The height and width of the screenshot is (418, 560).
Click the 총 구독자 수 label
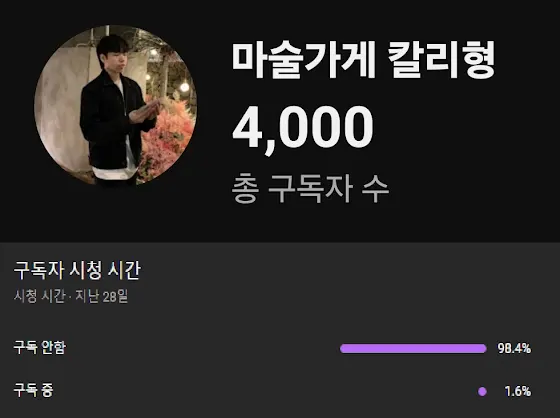pos(310,189)
